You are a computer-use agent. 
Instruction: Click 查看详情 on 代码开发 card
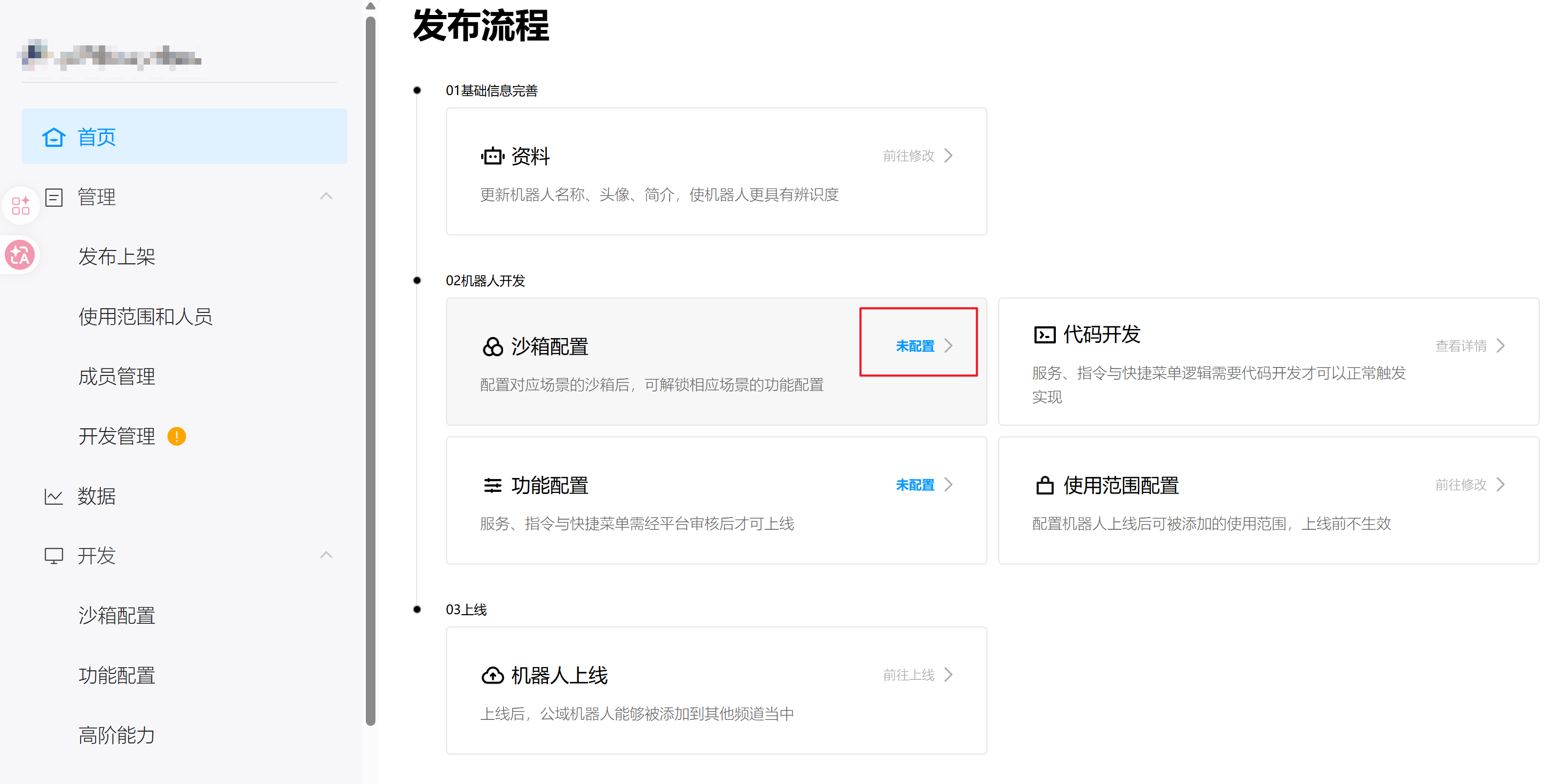coord(1461,346)
